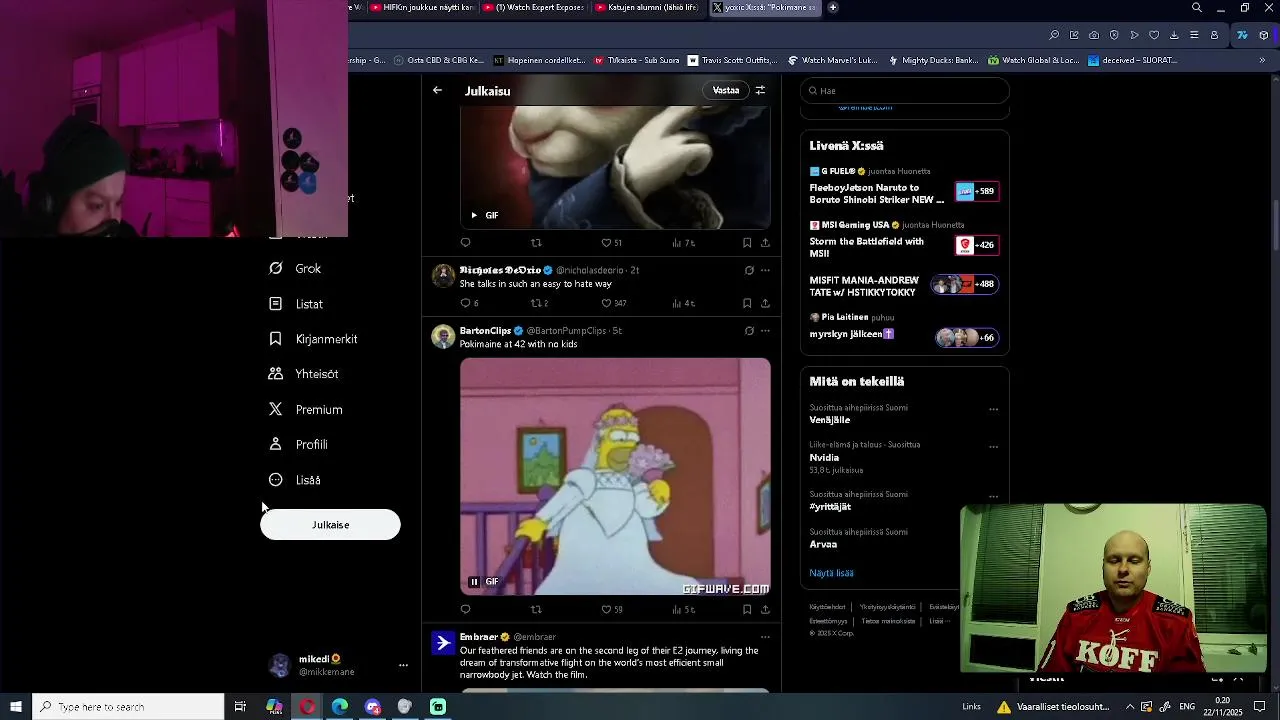
Task: Open more options on Nicholas DeOrio reply
Action: pyautogui.click(x=765, y=270)
